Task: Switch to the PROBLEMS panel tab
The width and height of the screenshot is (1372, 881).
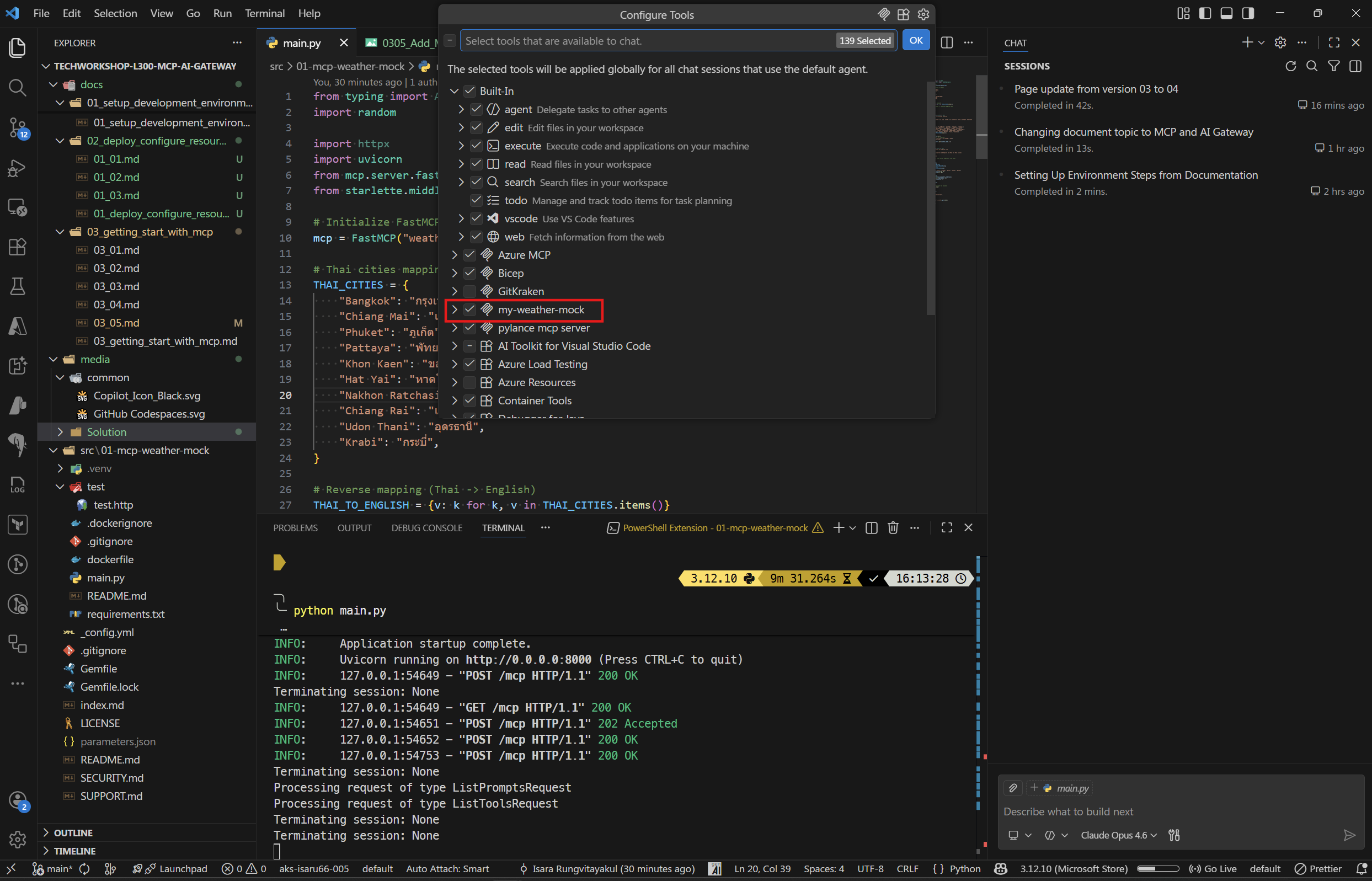Action: click(x=295, y=528)
